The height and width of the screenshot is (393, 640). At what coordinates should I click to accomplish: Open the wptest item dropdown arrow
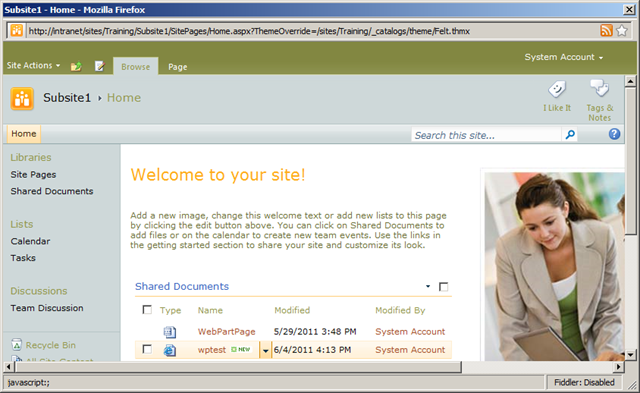265,350
